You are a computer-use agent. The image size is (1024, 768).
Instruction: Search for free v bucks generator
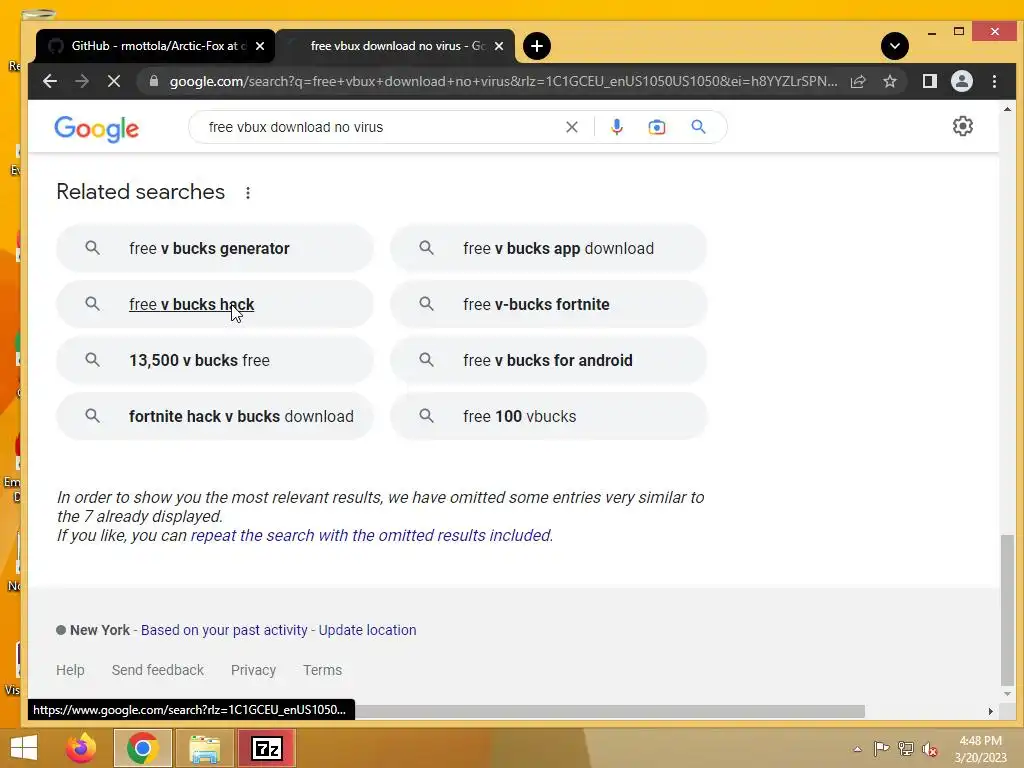[215, 248]
